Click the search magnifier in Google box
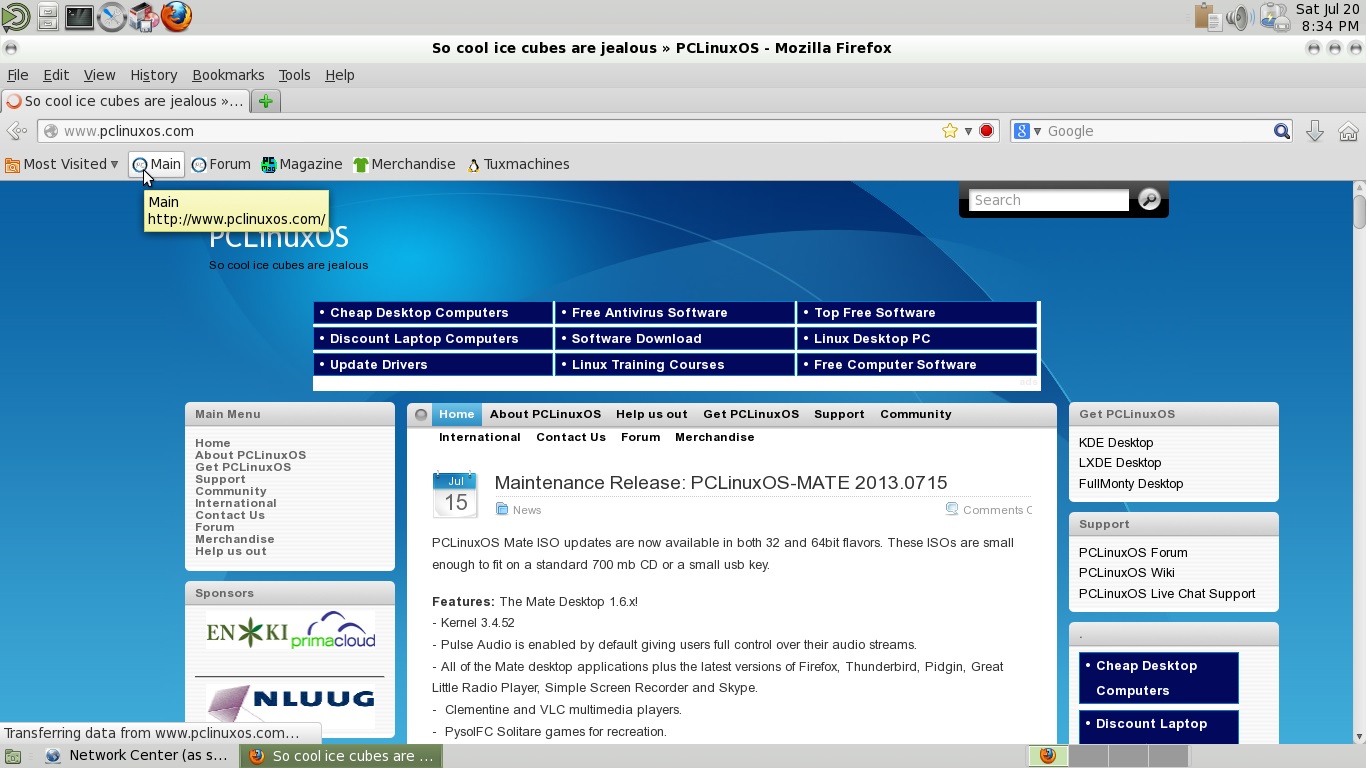 1282,131
